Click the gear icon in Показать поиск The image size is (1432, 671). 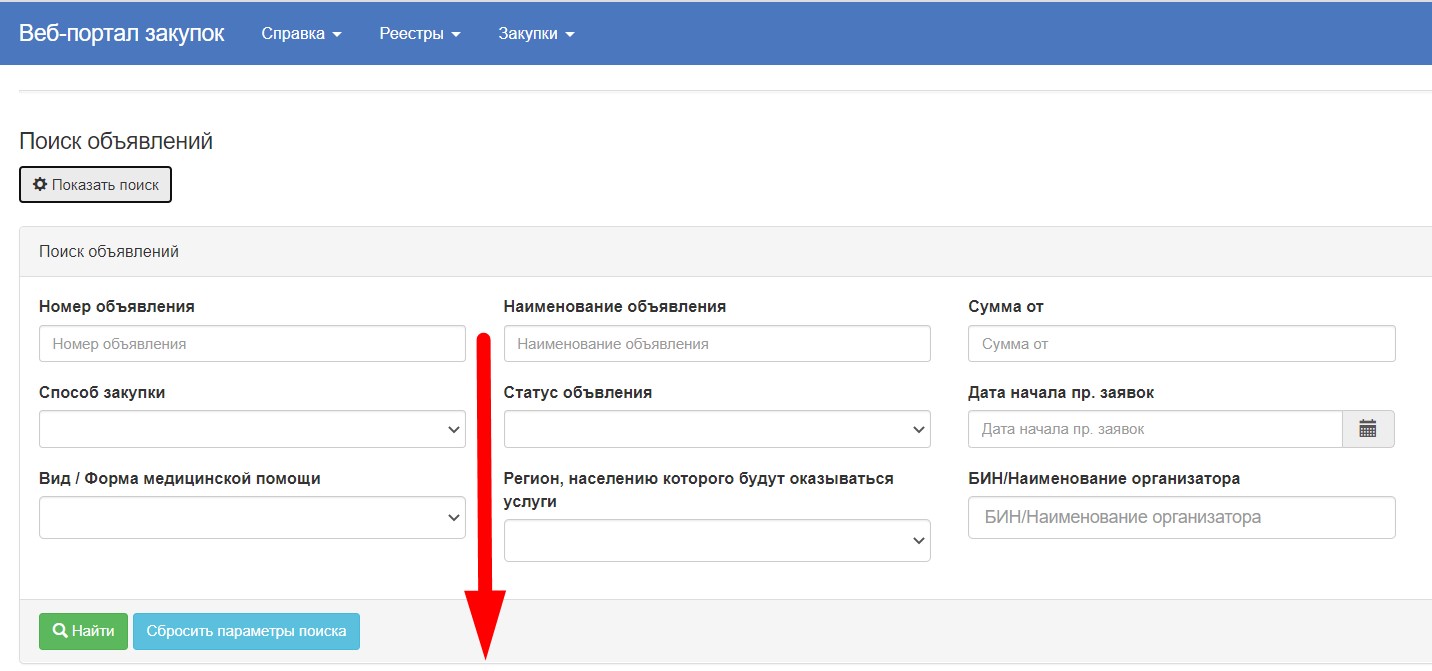[40, 185]
